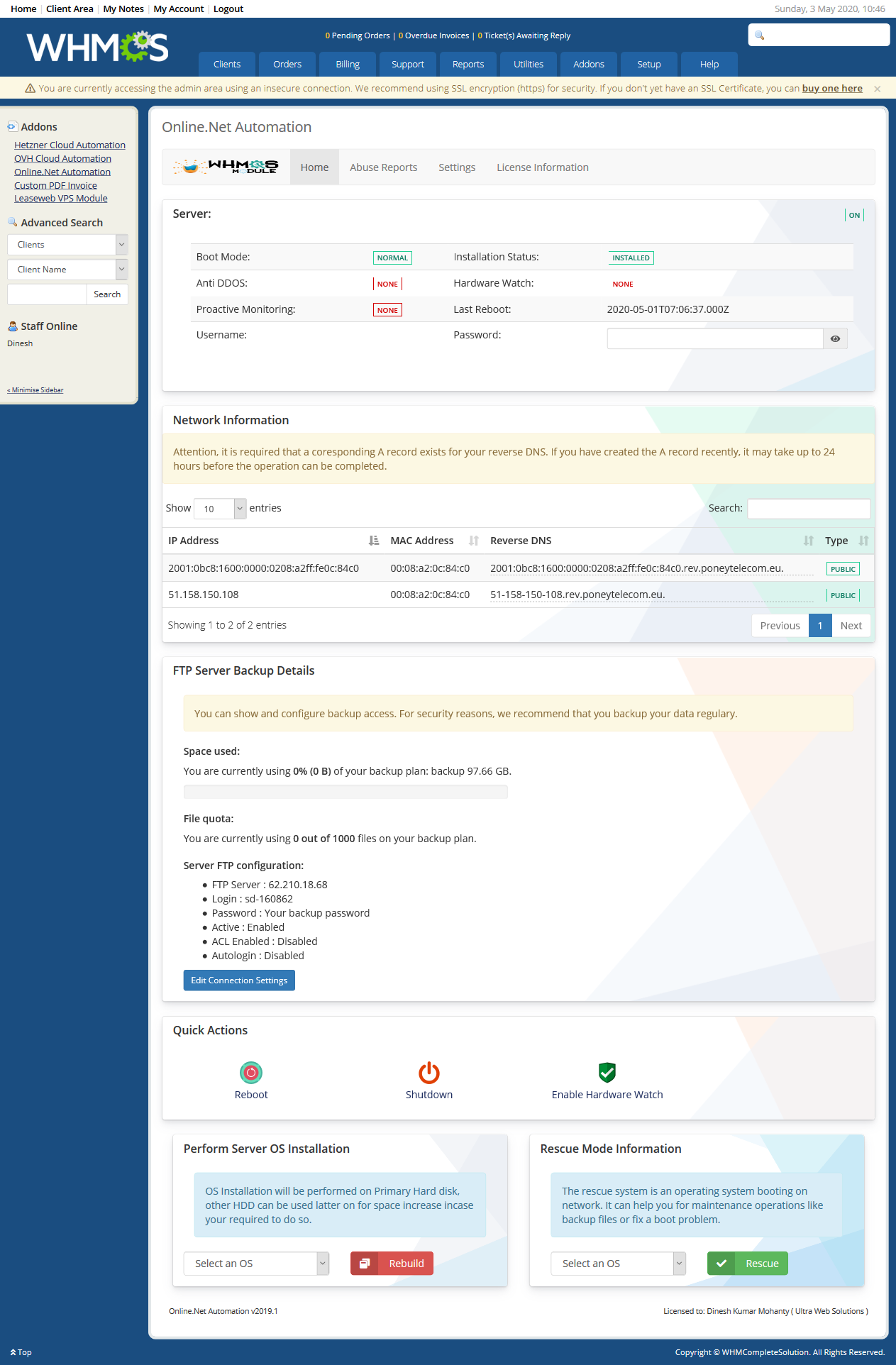Click the Shutdown power icon

(429, 1073)
